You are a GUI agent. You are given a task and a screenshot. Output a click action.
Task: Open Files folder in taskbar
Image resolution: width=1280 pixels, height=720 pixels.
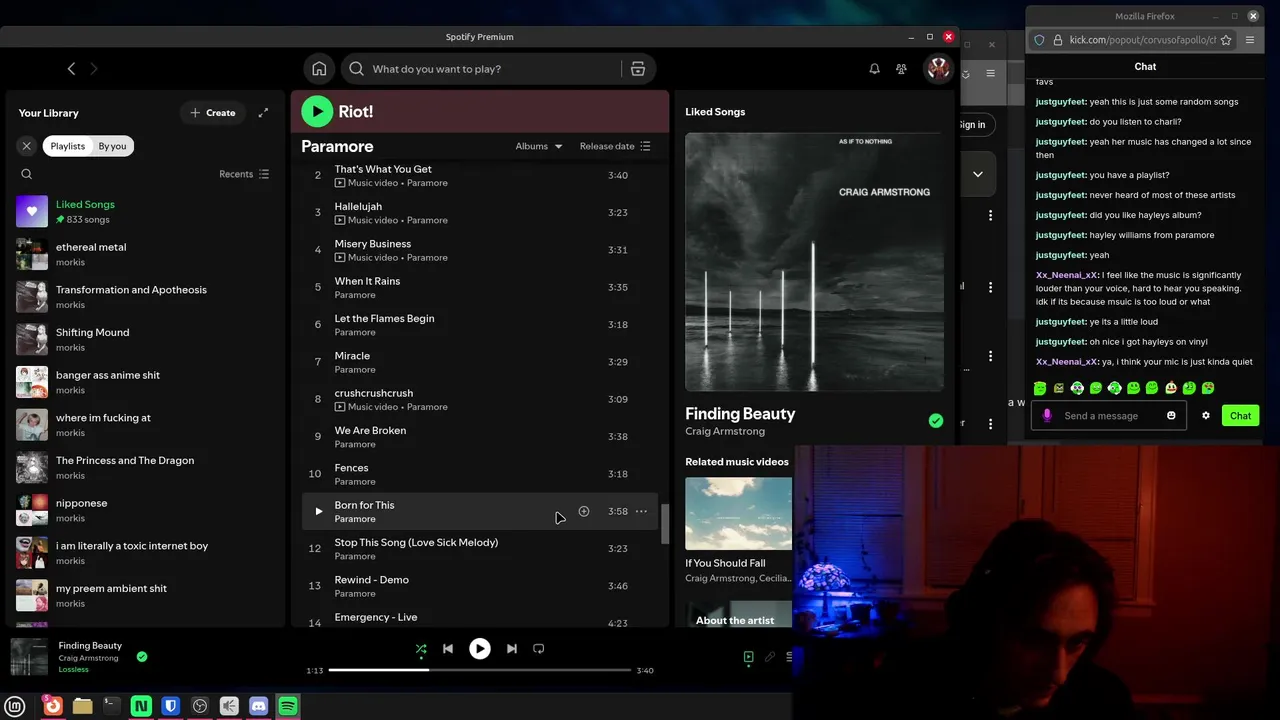point(83,706)
